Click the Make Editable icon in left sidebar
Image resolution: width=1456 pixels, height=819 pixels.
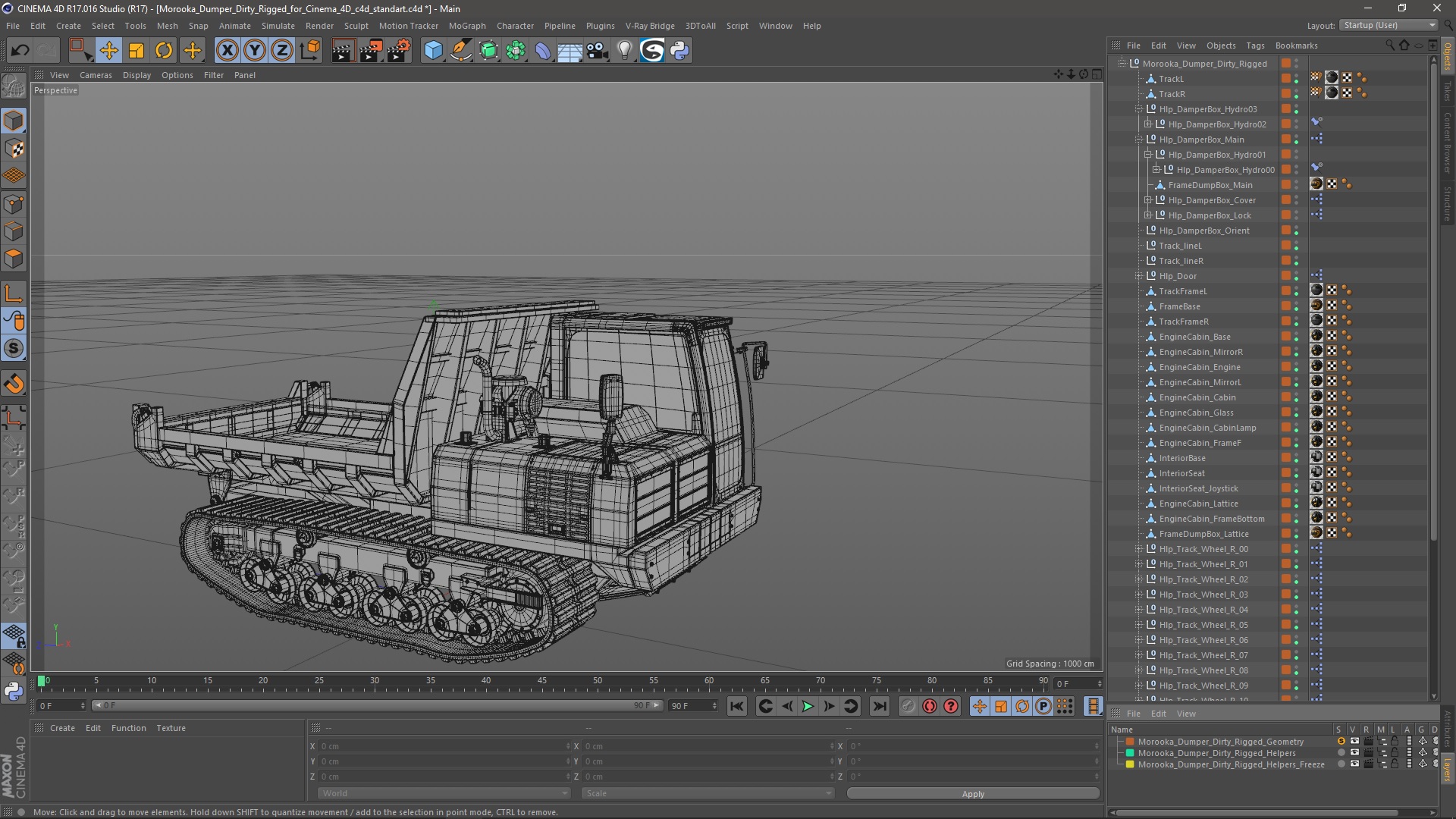(x=14, y=86)
